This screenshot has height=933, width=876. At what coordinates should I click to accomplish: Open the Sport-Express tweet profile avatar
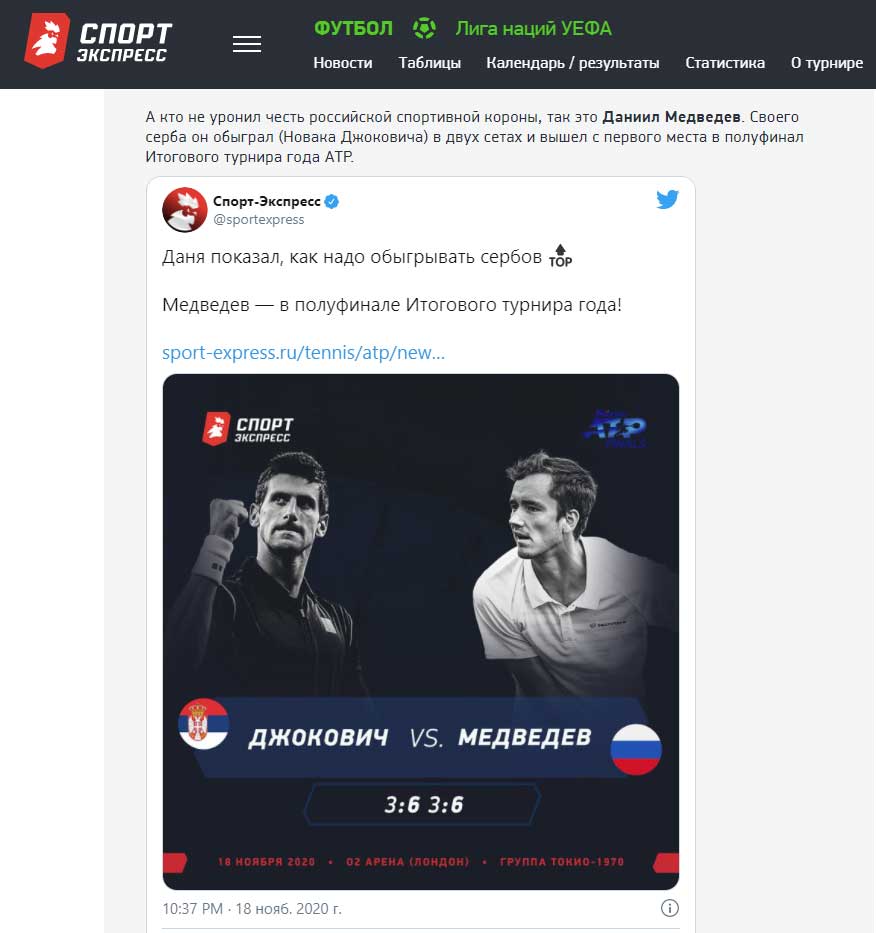184,209
